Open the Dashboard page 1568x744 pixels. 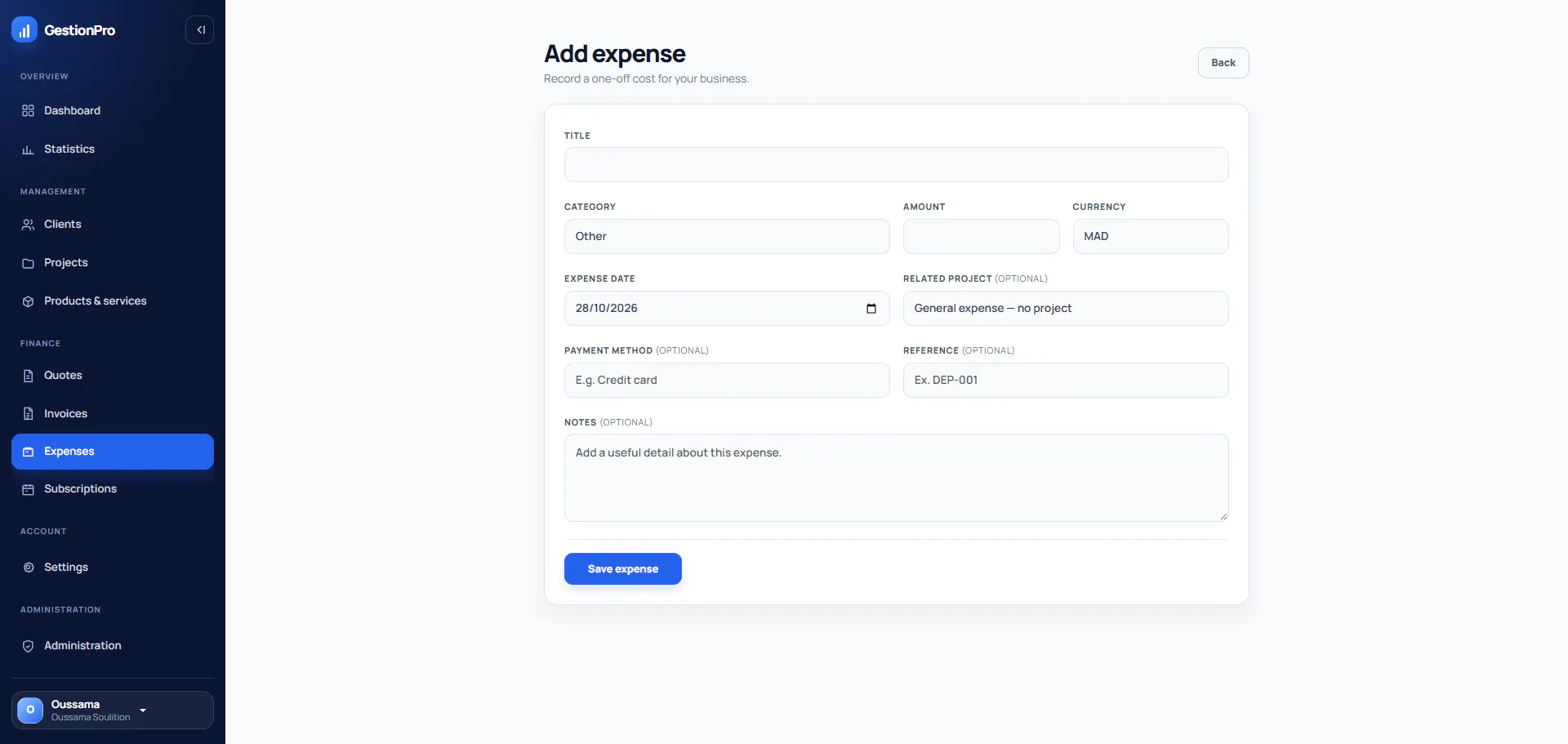tap(113, 111)
